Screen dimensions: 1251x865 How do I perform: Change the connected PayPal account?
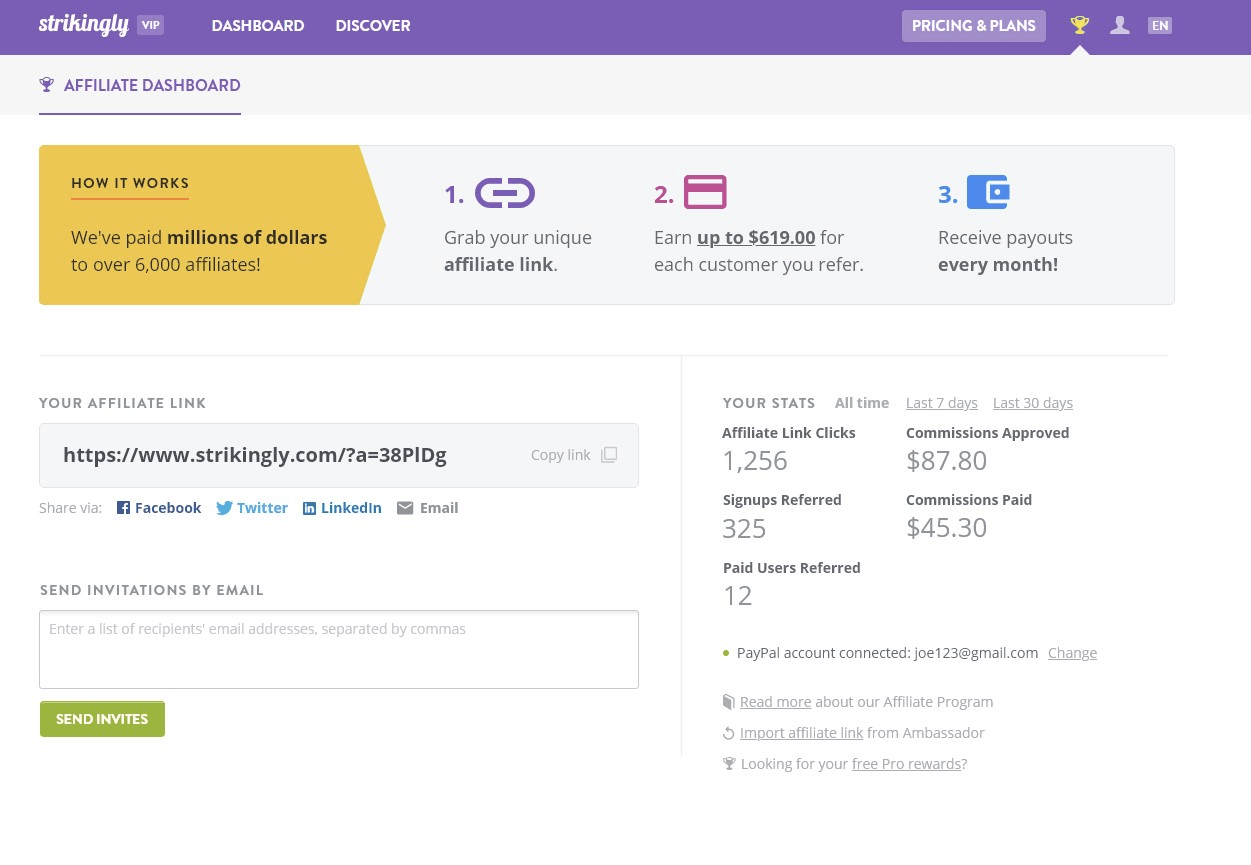coord(1072,653)
